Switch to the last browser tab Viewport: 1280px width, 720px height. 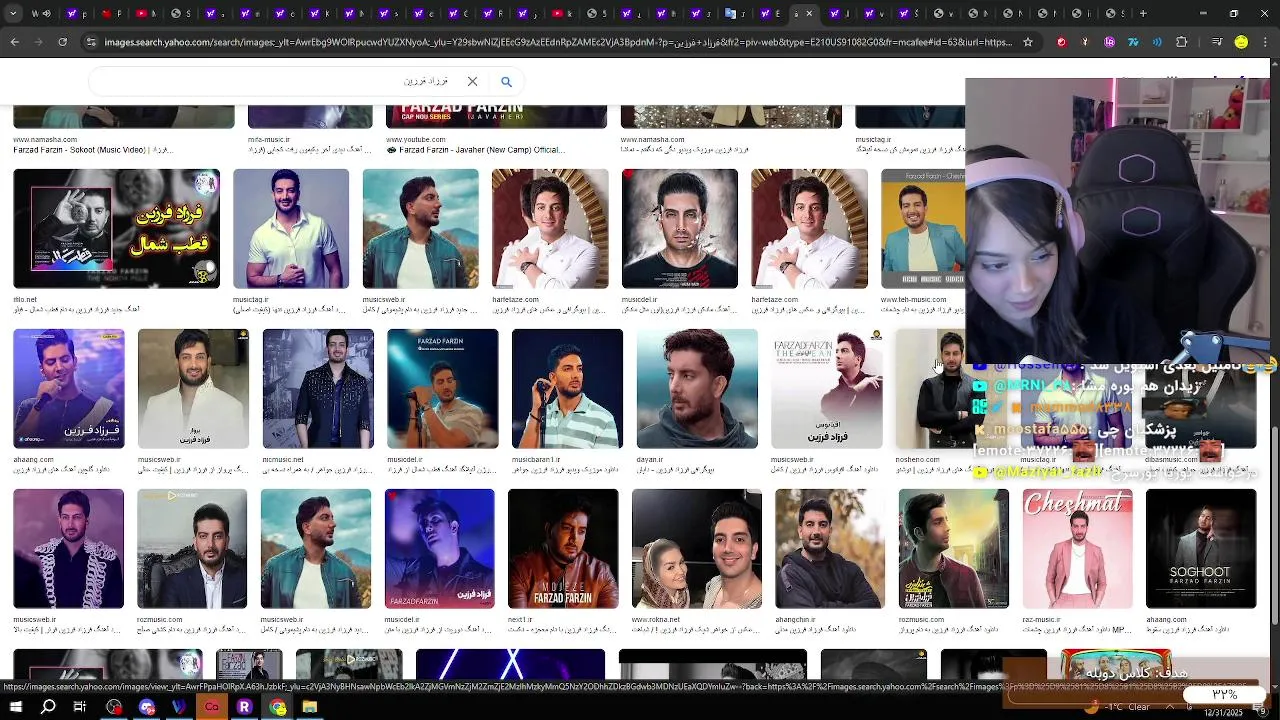click(1113, 13)
